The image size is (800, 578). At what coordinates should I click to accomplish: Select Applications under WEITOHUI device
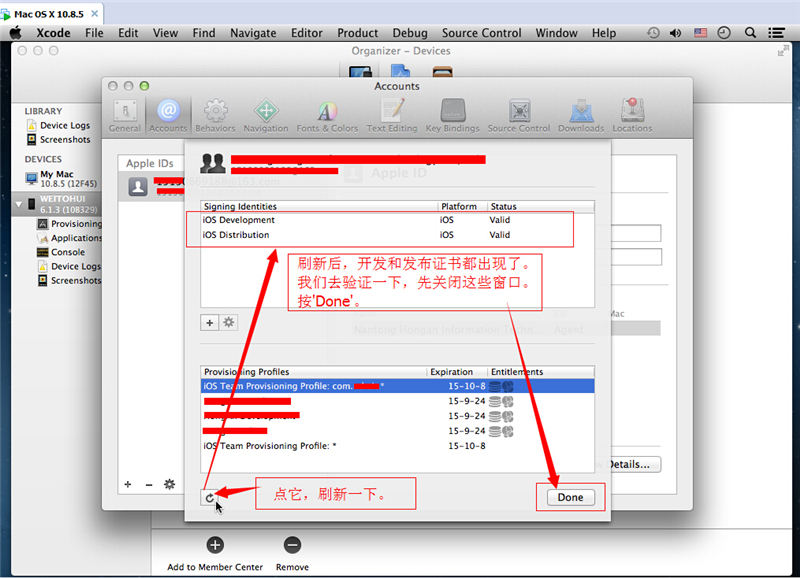[x=69, y=238]
